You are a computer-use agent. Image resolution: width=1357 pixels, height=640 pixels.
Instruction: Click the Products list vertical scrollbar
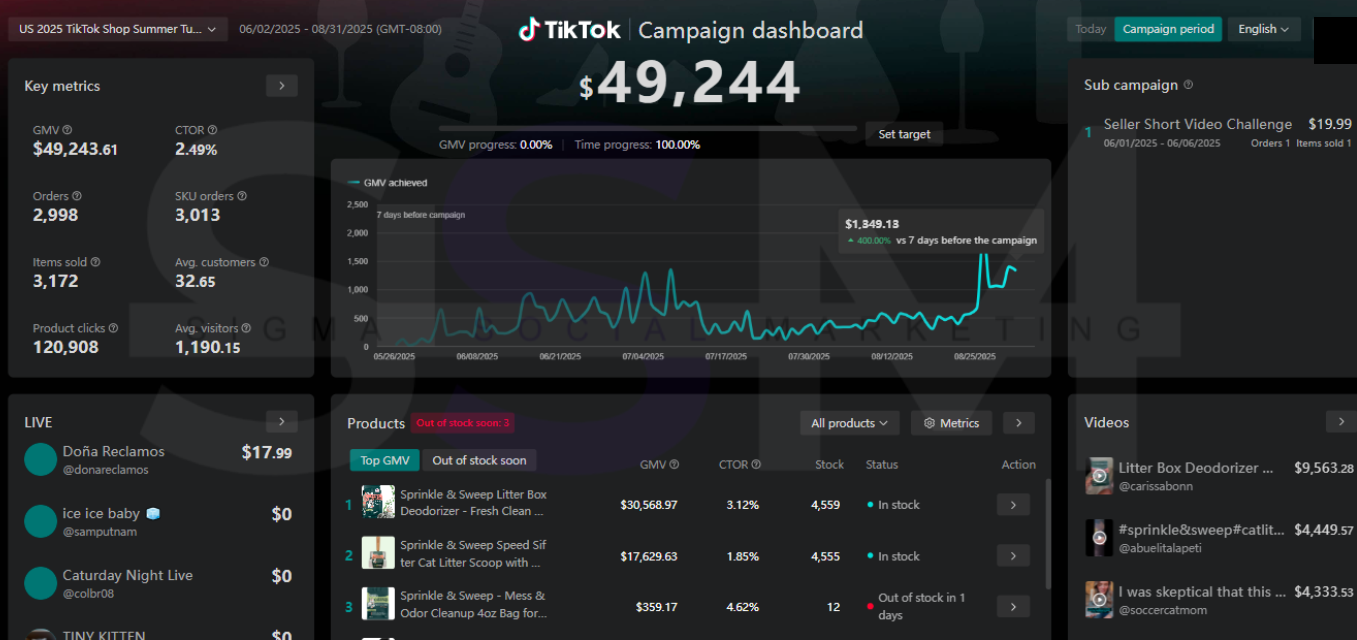click(x=1048, y=533)
